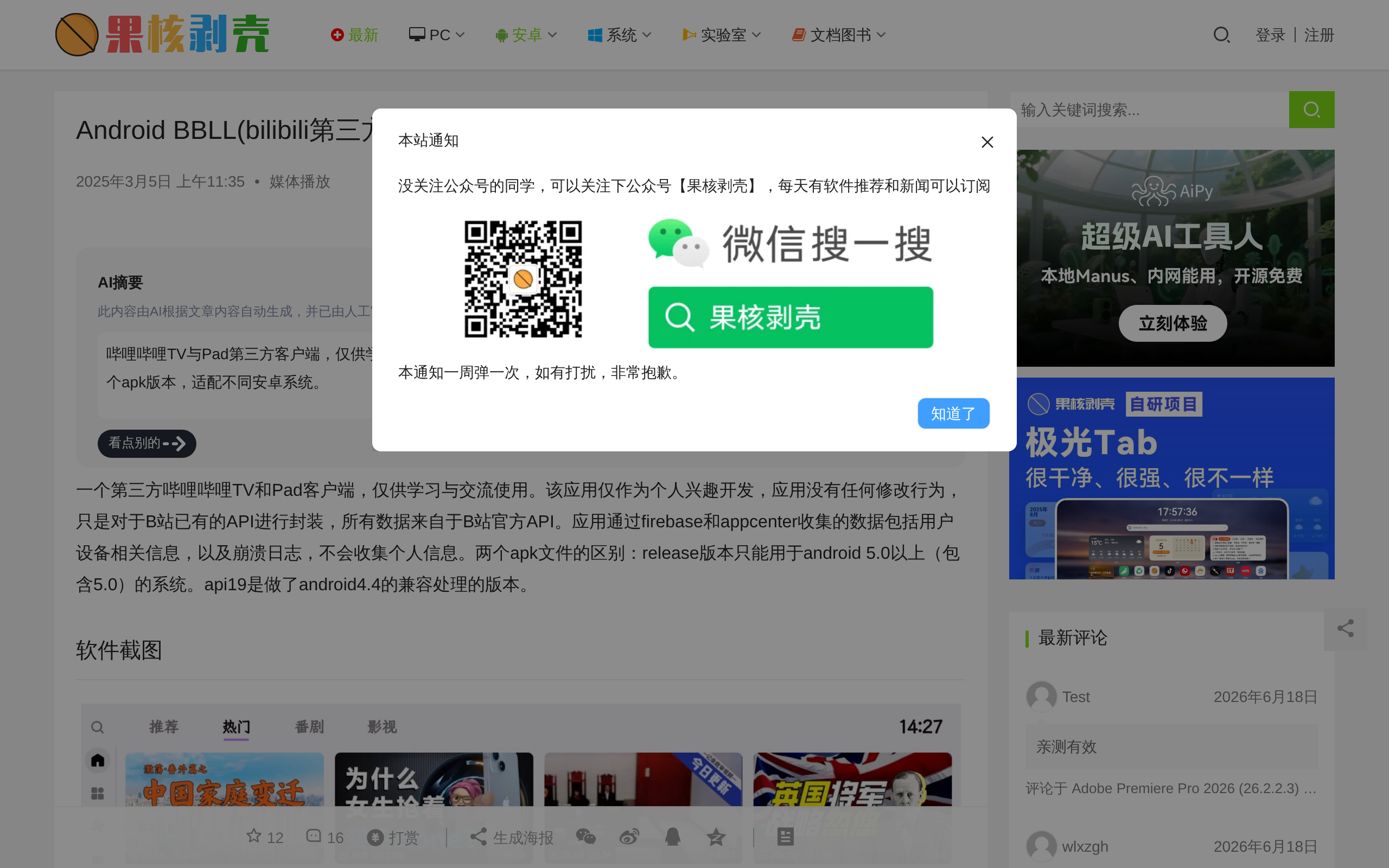Expand the 系统 dropdown chevron
Image resolution: width=1389 pixels, height=868 pixels.
click(647, 35)
